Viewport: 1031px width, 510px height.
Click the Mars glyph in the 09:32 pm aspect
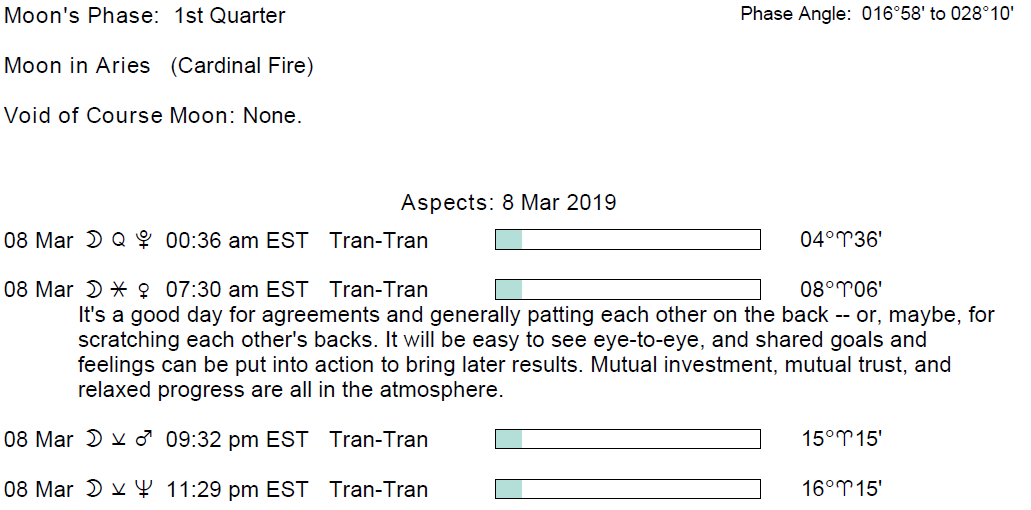click(145, 440)
